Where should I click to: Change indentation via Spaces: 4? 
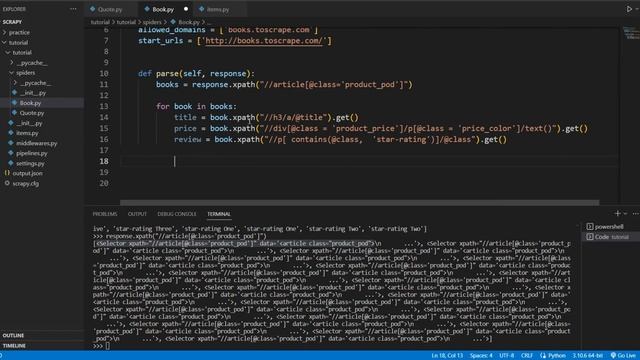click(481, 356)
